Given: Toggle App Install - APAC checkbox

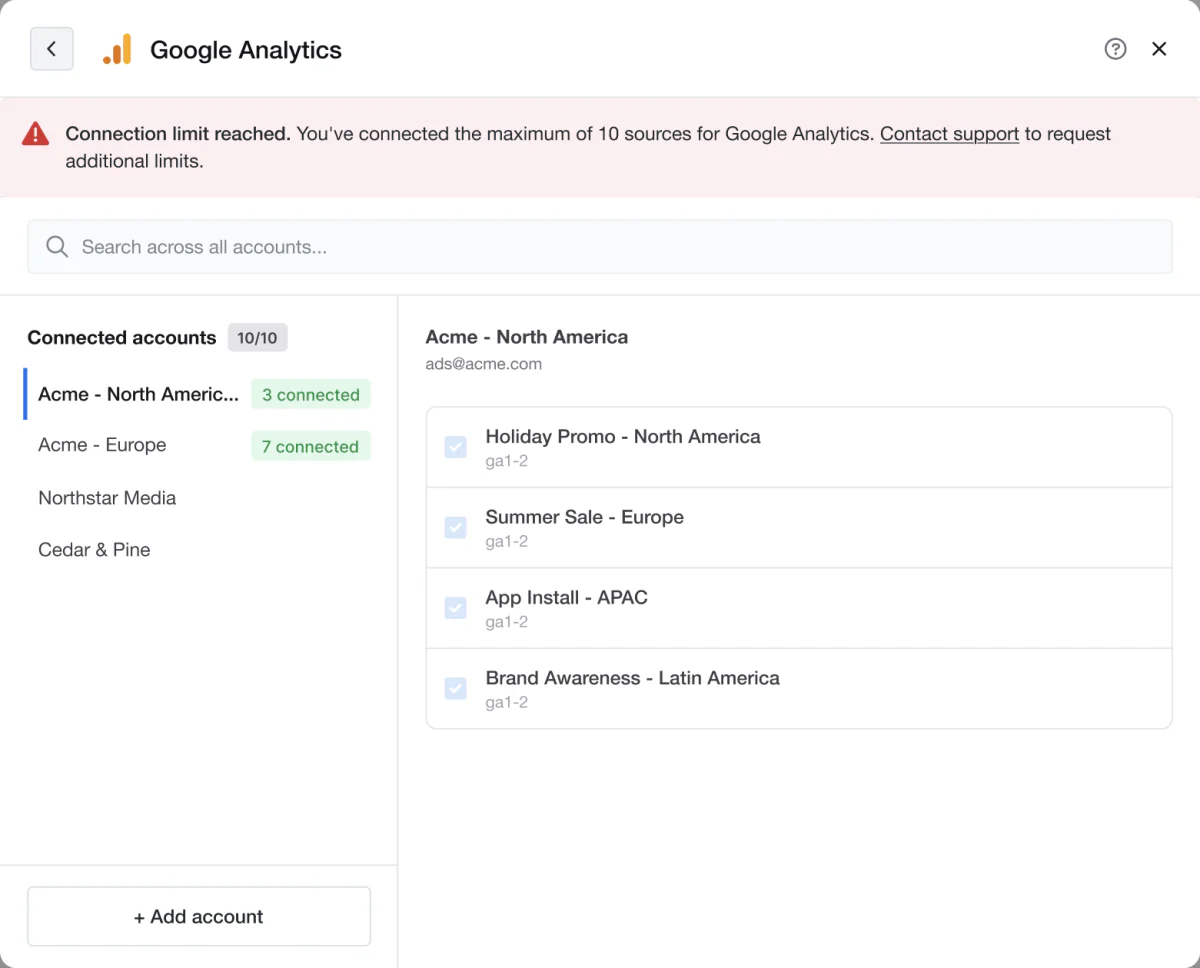Looking at the screenshot, I should tap(455, 607).
